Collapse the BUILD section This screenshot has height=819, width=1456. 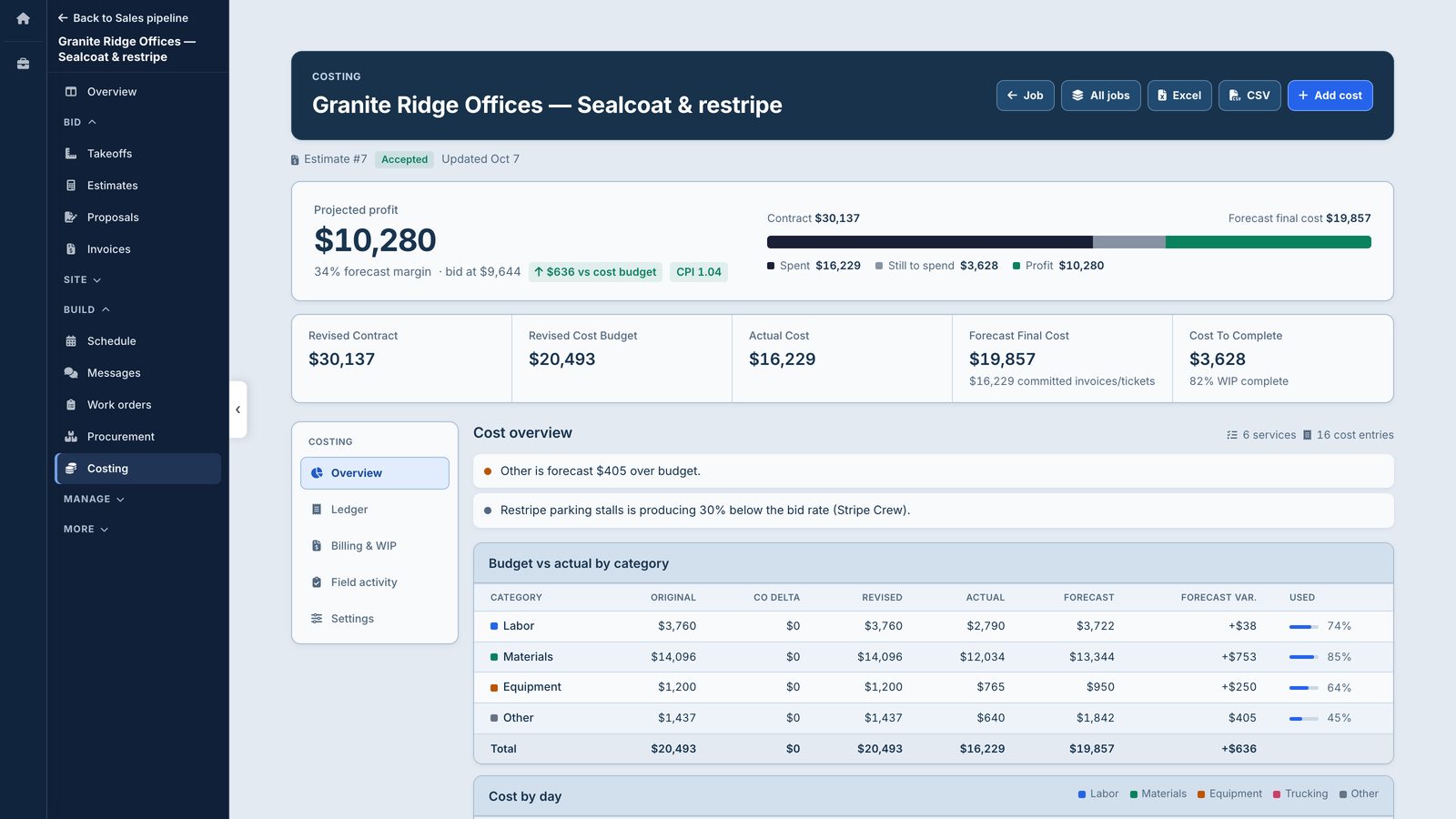86,310
